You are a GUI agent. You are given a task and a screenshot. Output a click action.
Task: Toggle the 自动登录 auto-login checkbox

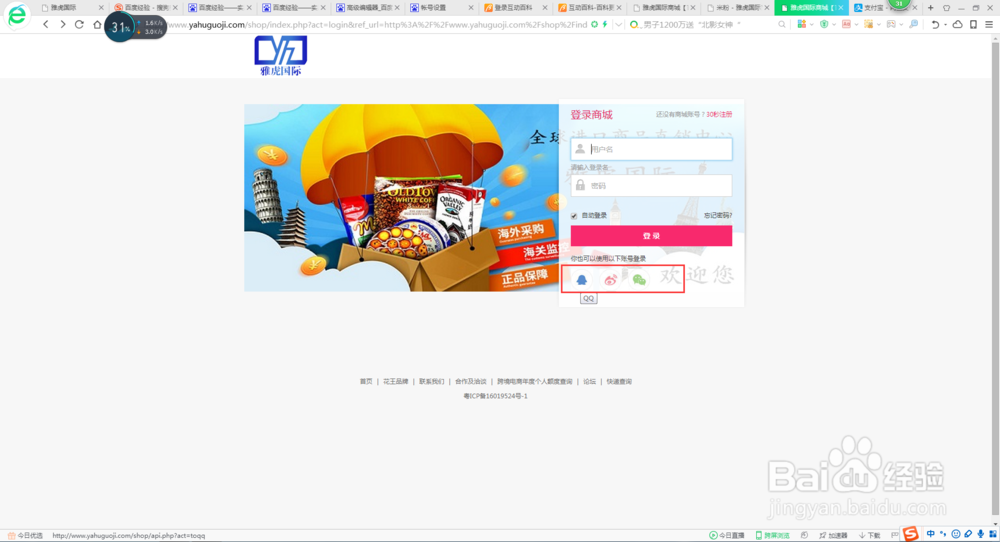click(x=574, y=216)
